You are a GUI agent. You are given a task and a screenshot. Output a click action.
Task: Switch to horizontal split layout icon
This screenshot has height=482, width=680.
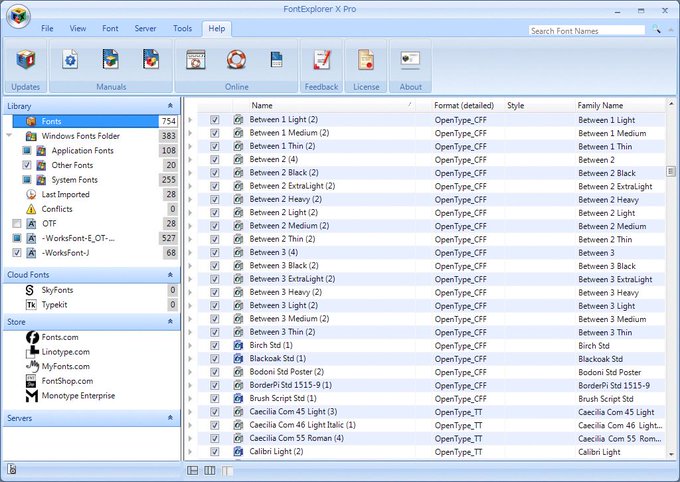[x=193, y=470]
